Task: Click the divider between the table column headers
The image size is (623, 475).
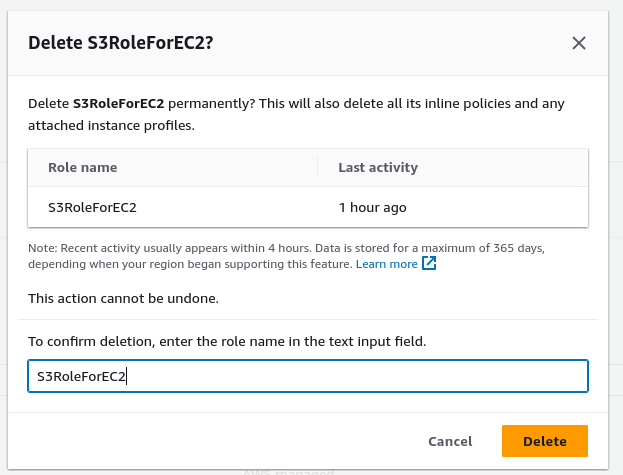Action: tap(317, 167)
